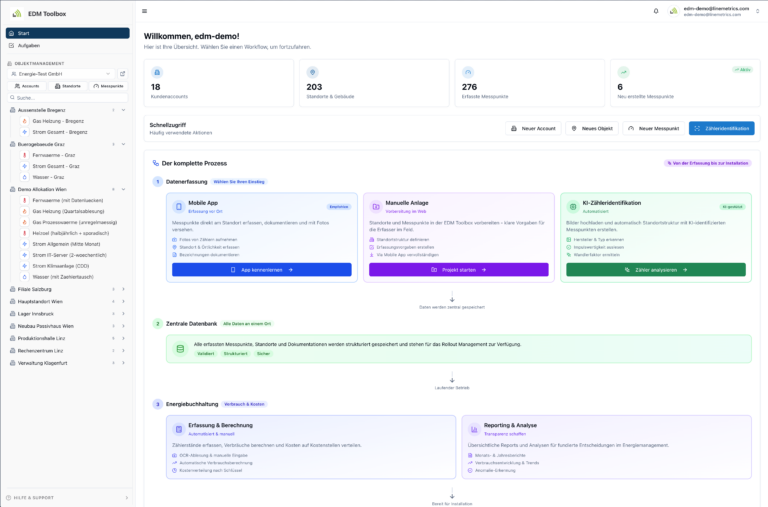The height and width of the screenshot is (507, 768).
Task: Click lightning icon of Strom Allgemein (Mitte Monat)
Action: (x=24, y=244)
